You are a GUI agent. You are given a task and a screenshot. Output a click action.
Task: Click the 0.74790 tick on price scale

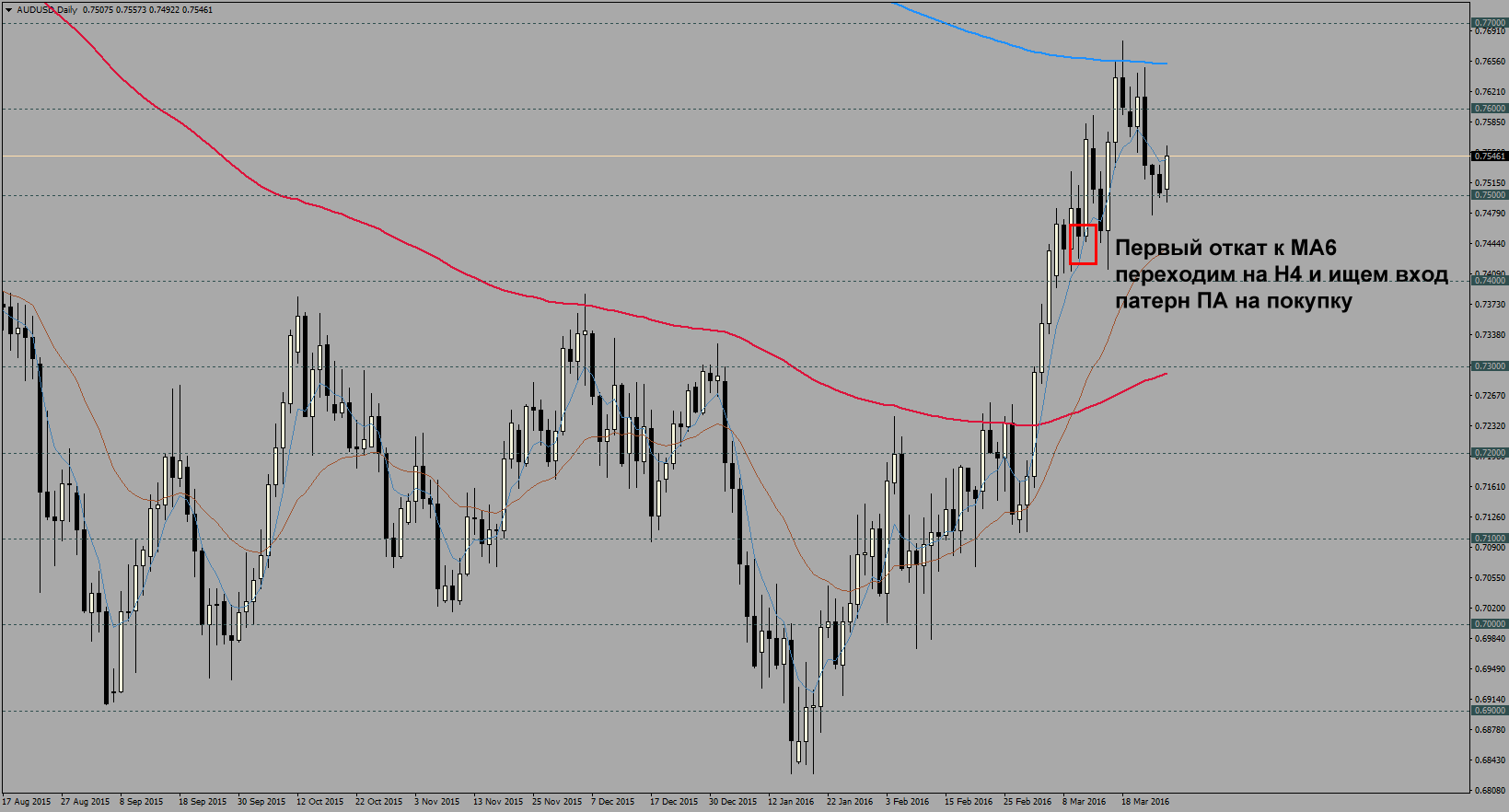(x=1490, y=214)
